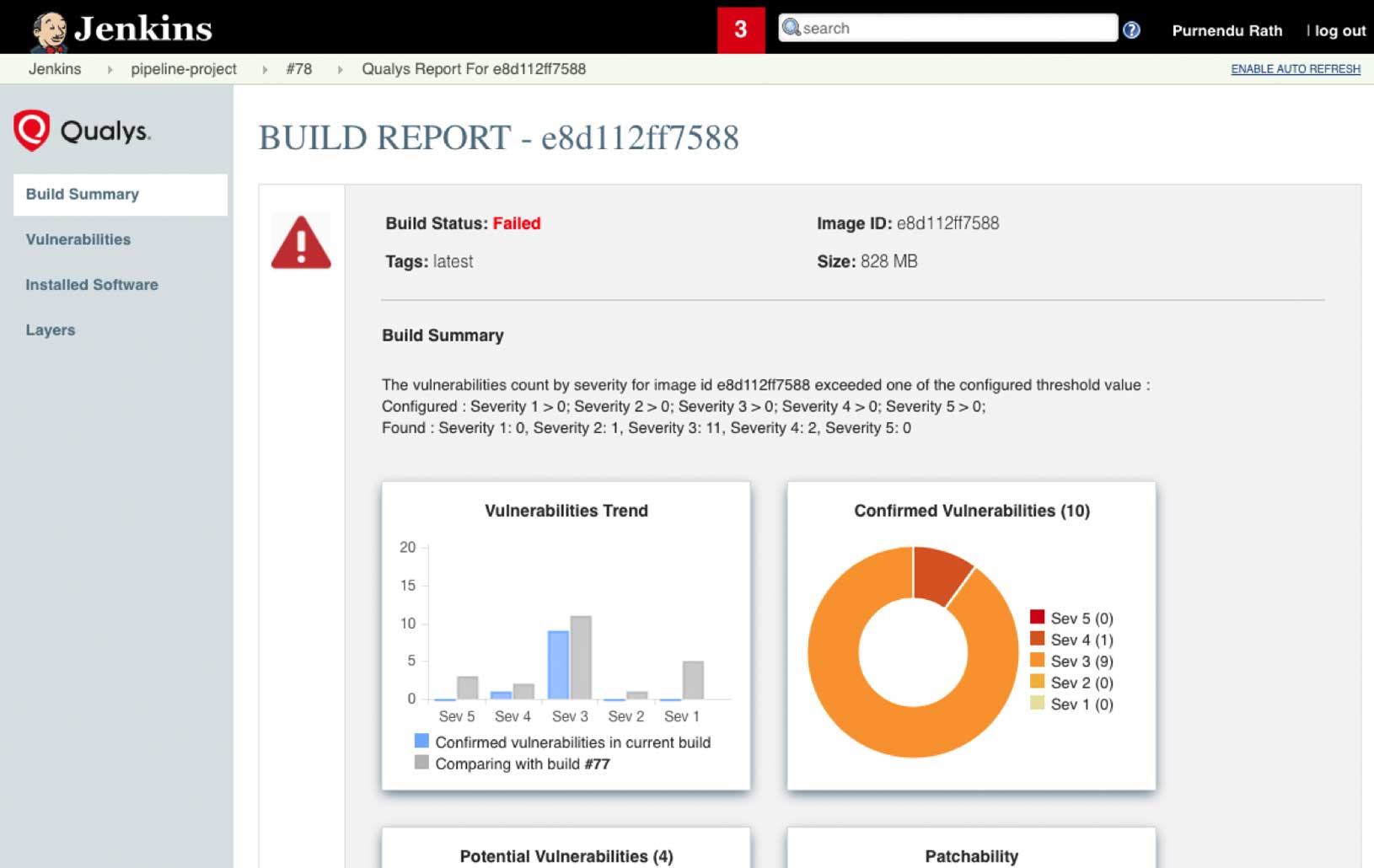Click the Jenkins butler logo icon
Image resolution: width=1374 pixels, height=868 pixels.
tap(49, 30)
